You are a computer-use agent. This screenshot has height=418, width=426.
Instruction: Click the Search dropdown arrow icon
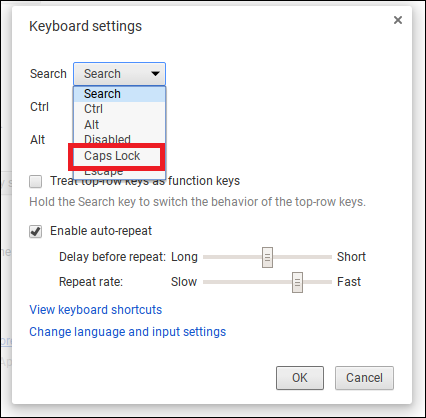tap(155, 74)
